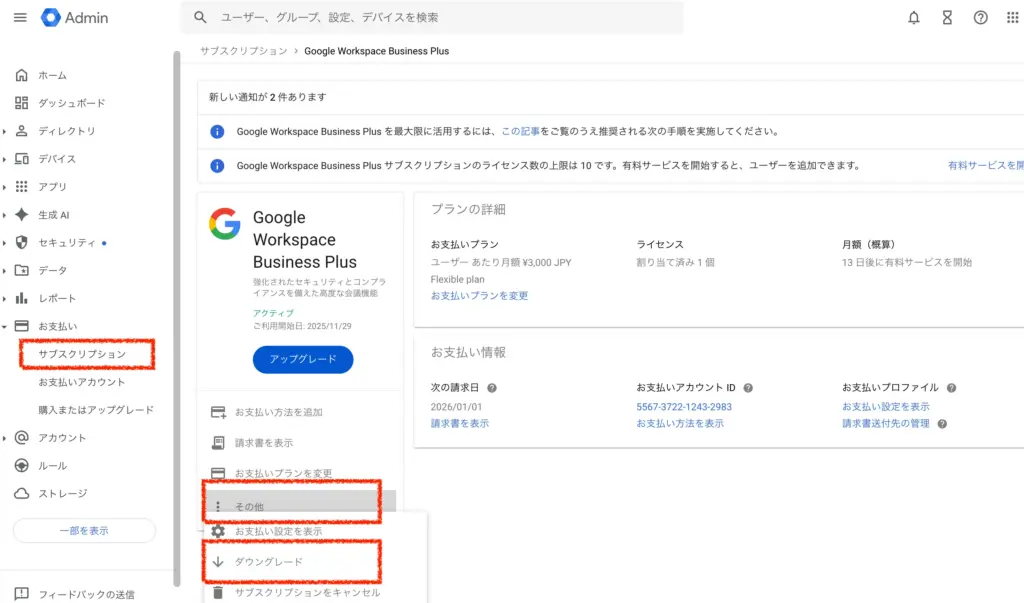The height and width of the screenshot is (603, 1024).
Task: Open the hamburger navigation menu
Action: point(19,17)
